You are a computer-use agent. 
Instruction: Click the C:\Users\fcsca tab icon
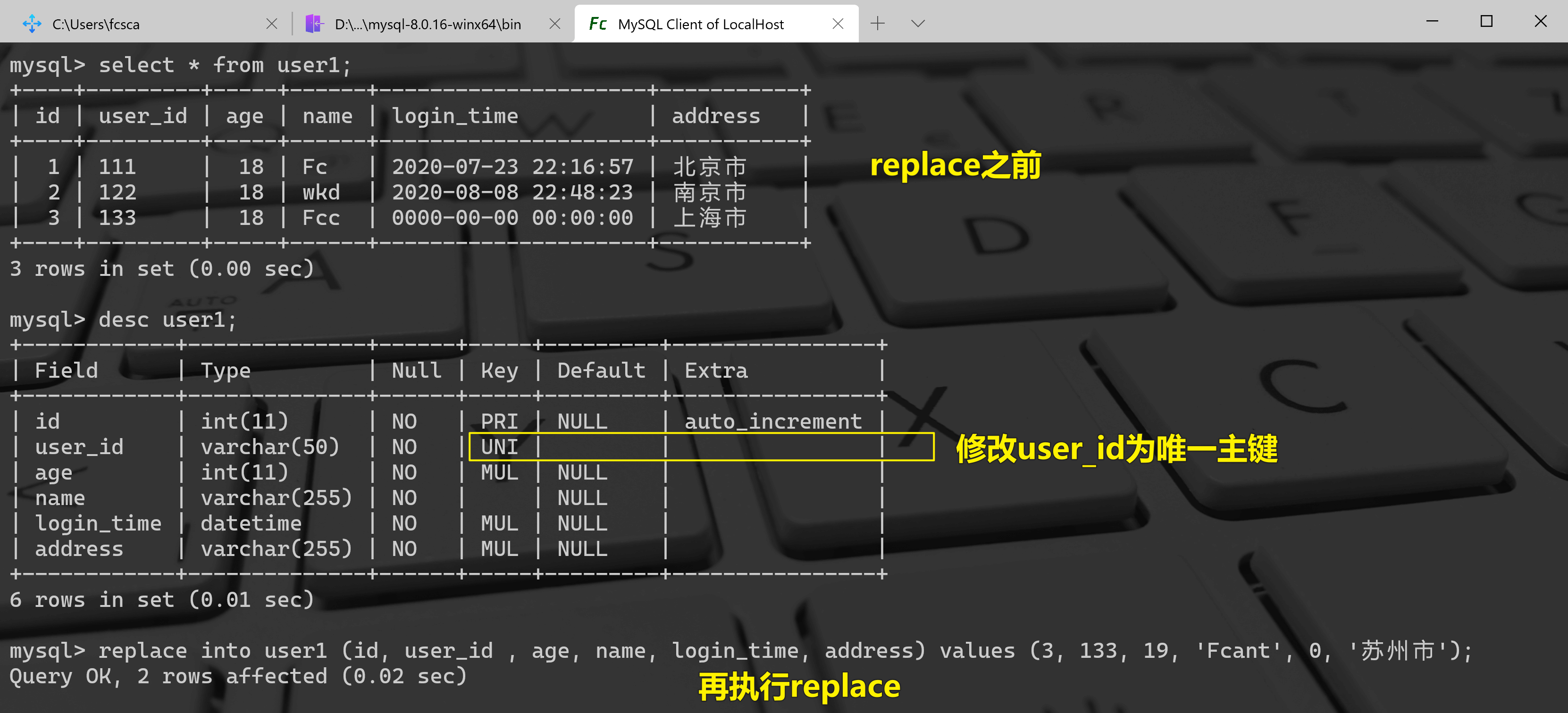(x=32, y=25)
